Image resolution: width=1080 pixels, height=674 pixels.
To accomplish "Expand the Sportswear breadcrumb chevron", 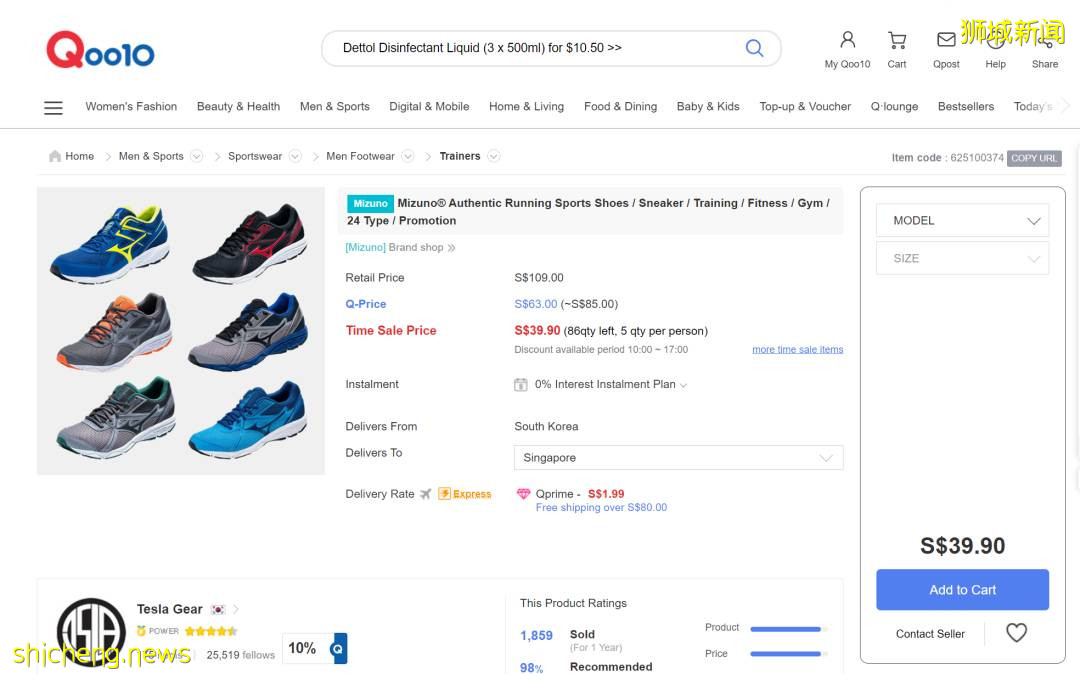I will 295,156.
